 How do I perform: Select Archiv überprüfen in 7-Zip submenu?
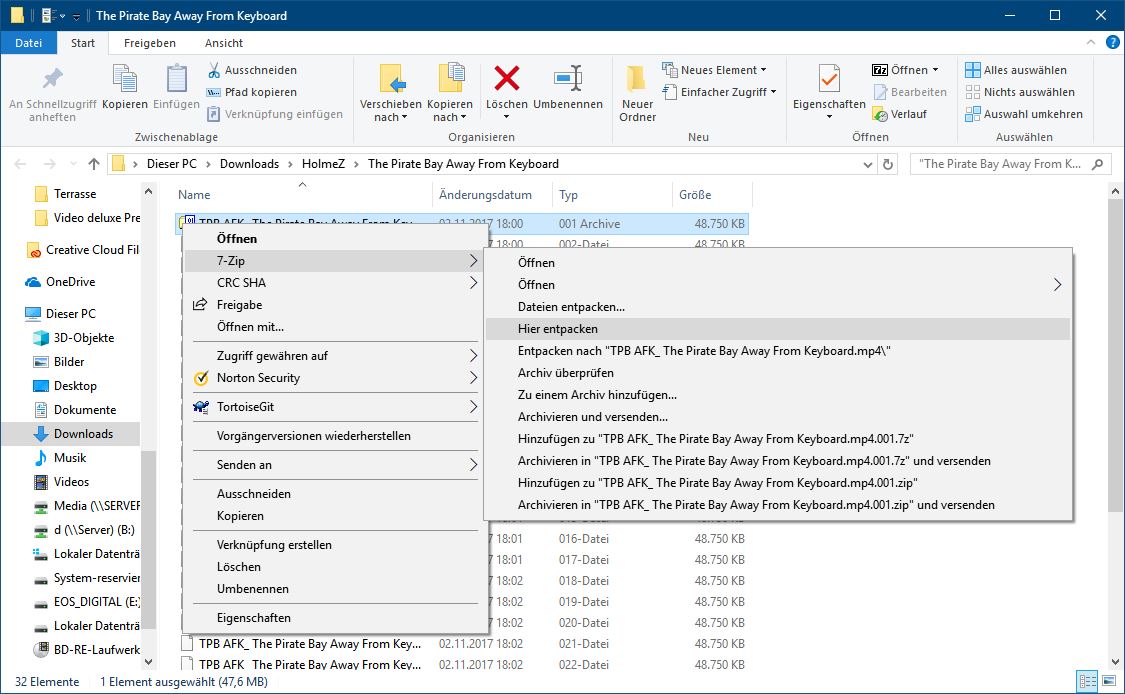coord(778,372)
